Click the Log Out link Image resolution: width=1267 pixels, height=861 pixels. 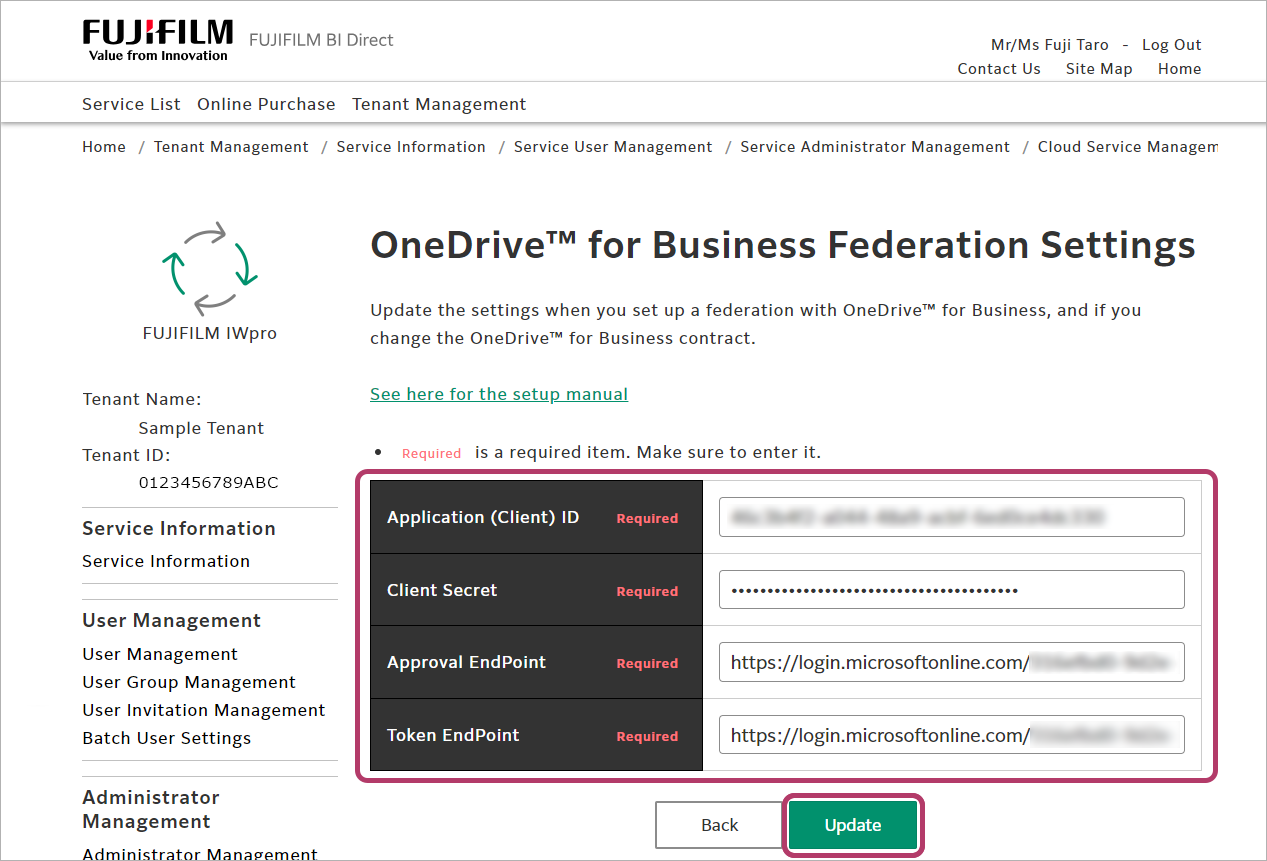[1171, 45]
